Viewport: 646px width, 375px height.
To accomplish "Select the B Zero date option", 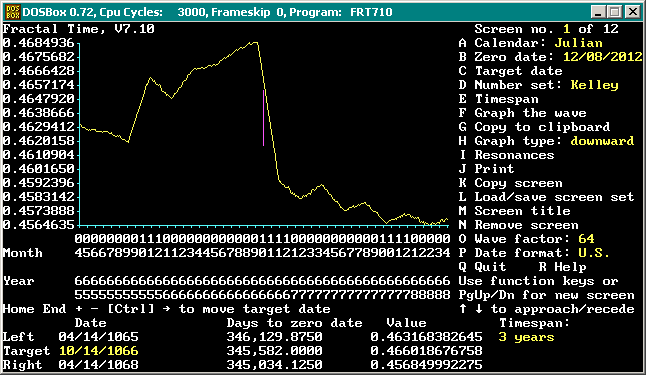I will (550, 57).
